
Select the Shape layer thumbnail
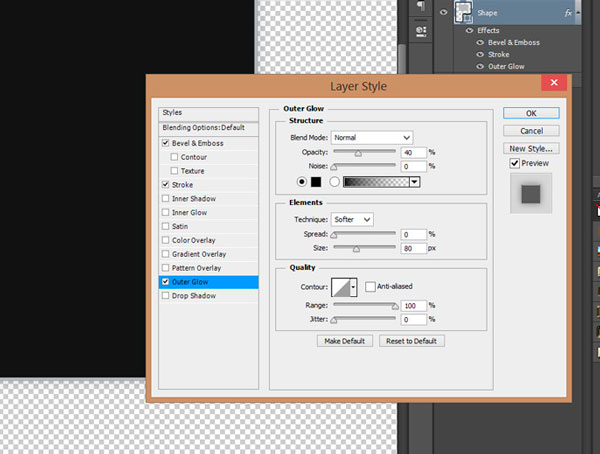coord(463,12)
